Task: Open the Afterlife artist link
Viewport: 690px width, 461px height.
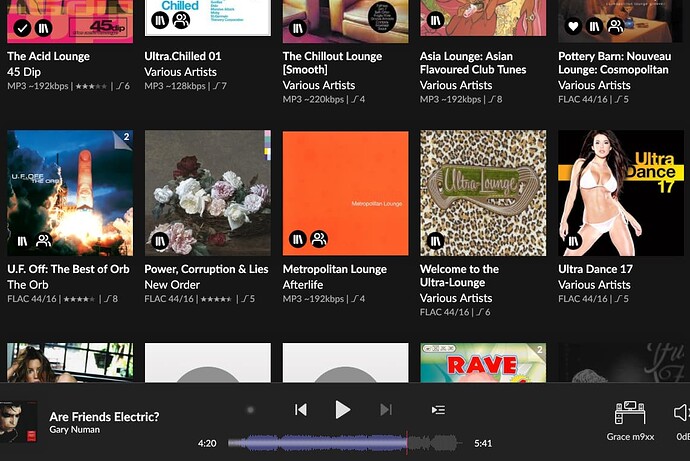Action: pos(303,285)
